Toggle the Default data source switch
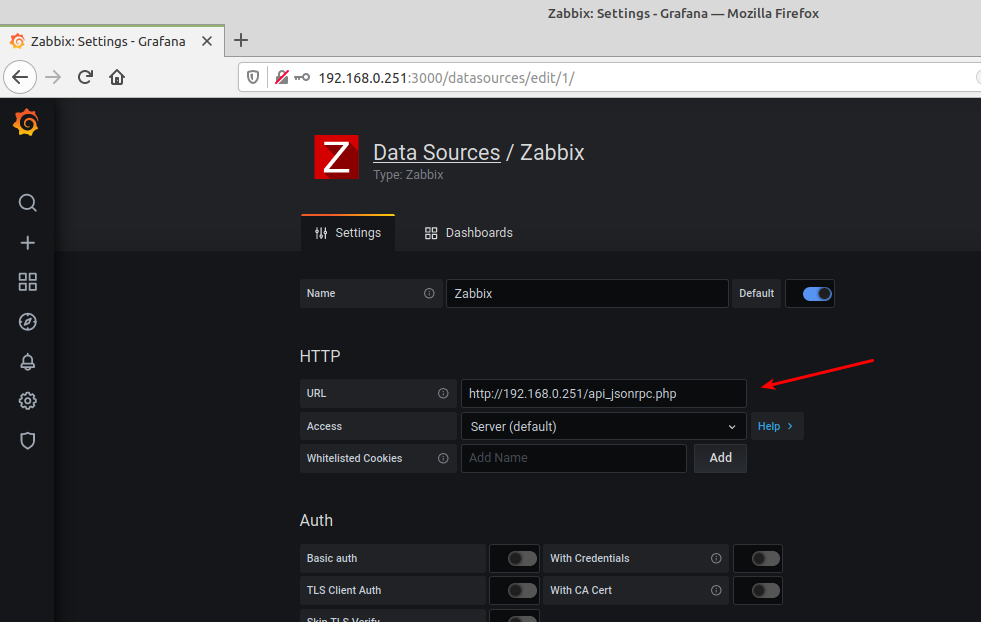Screen dimensions: 981x622 pyautogui.click(x=816, y=294)
